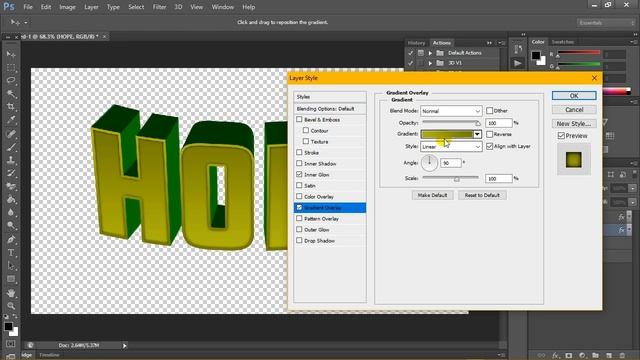Uncheck the Inner Glow checkbox
Screen dimensions: 640x360
point(299,174)
